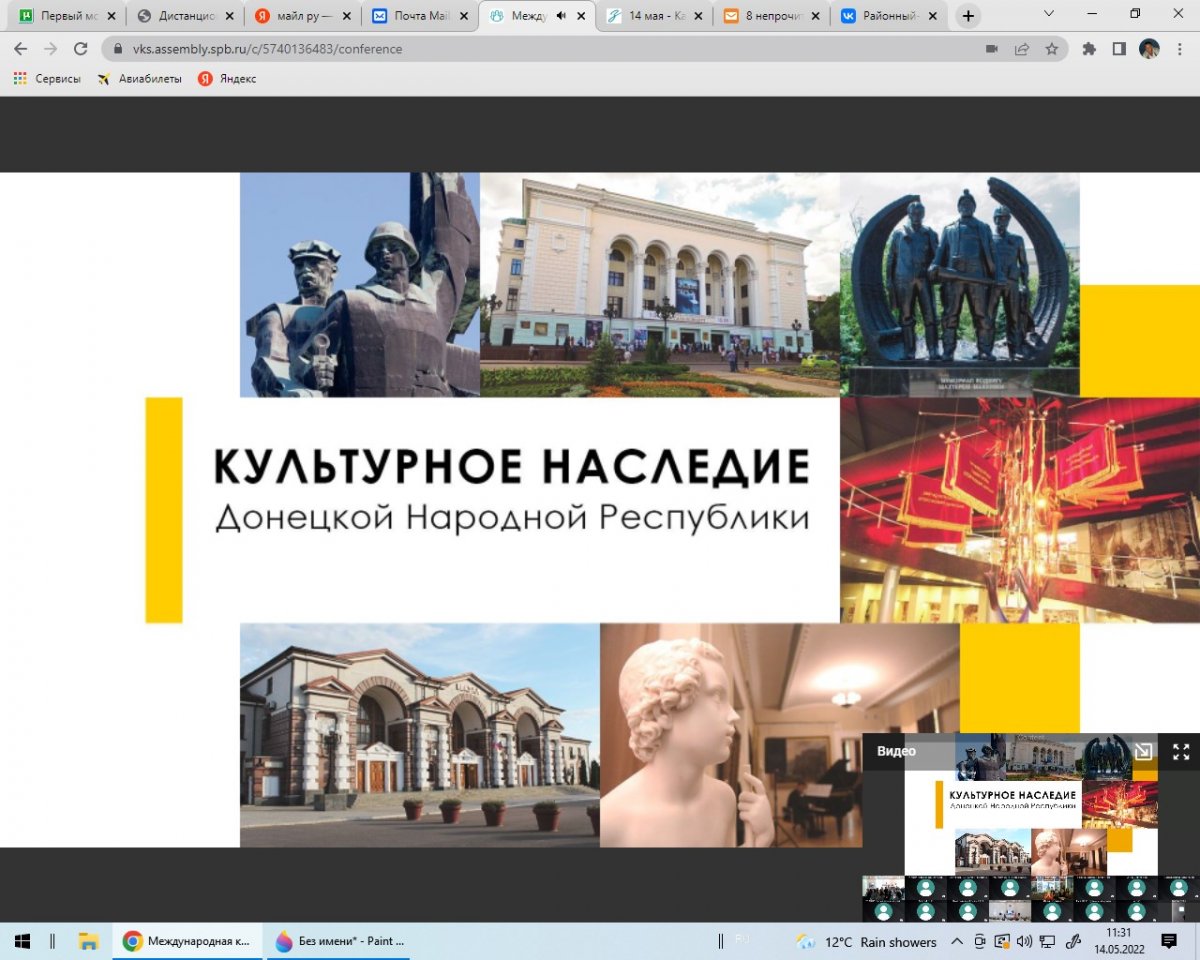Close the 'Почта Mail' tab
This screenshot has height=960, width=1200.
(463, 16)
